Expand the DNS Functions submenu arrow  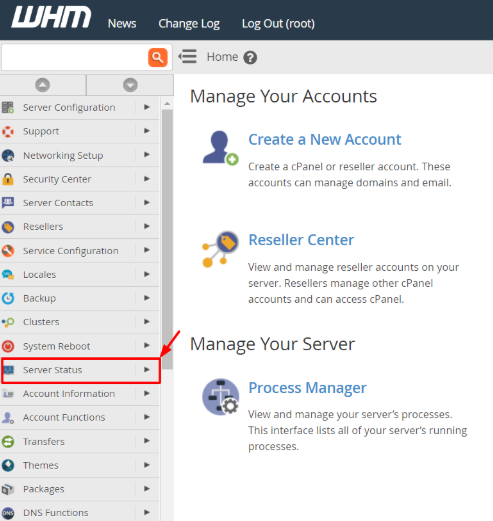pos(147,512)
